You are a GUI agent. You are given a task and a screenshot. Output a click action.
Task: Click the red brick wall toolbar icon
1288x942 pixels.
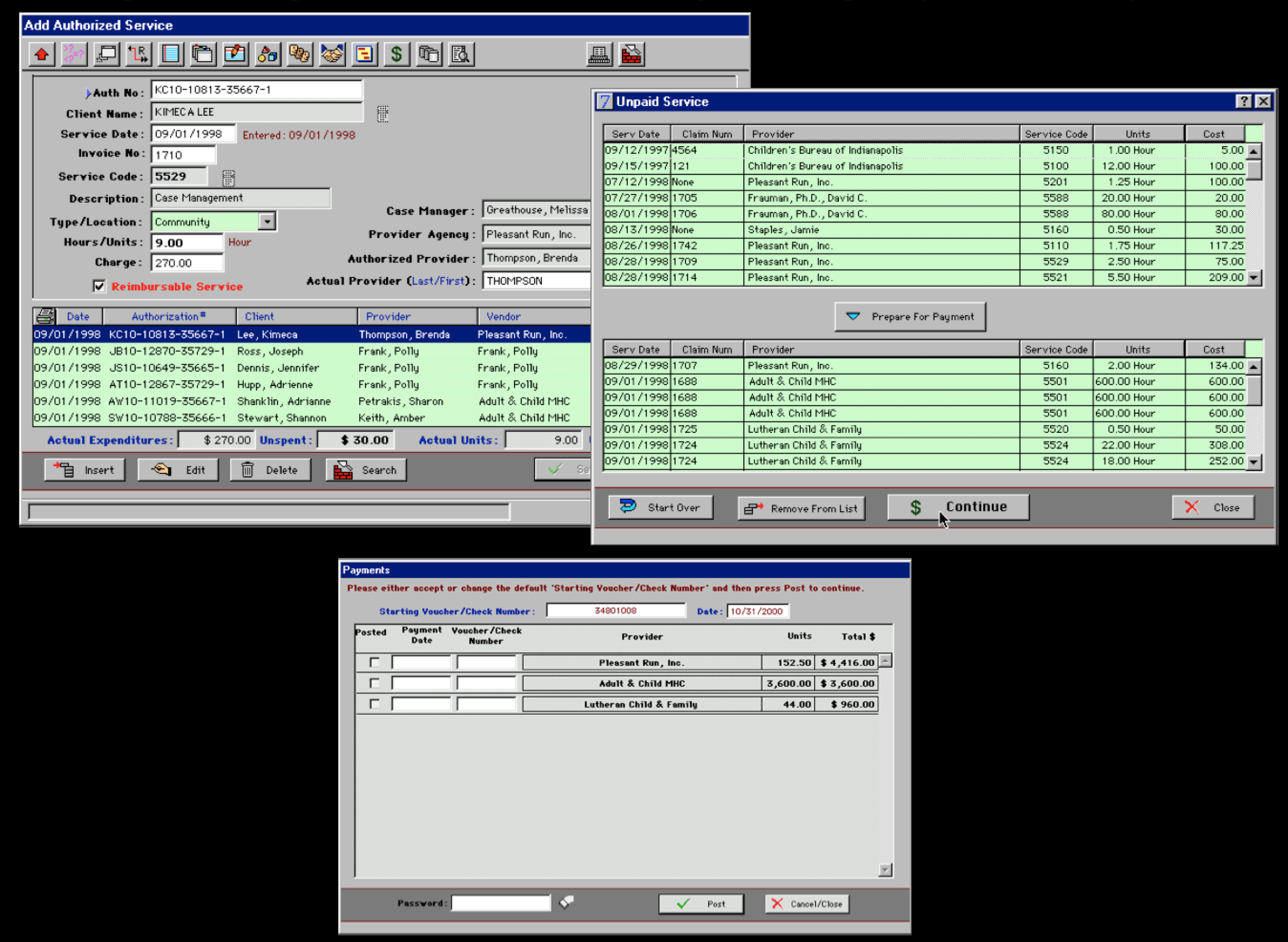(x=632, y=55)
